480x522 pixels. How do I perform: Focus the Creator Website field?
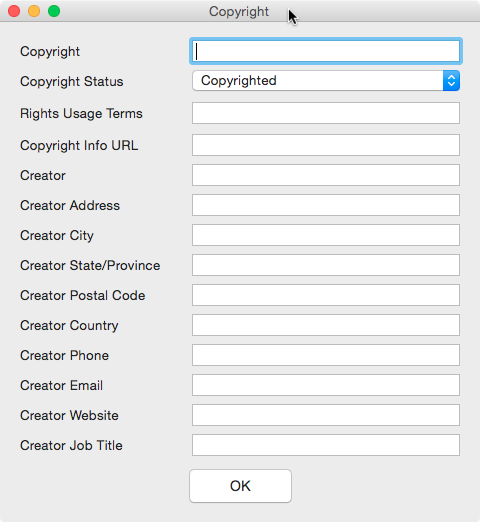click(x=326, y=415)
